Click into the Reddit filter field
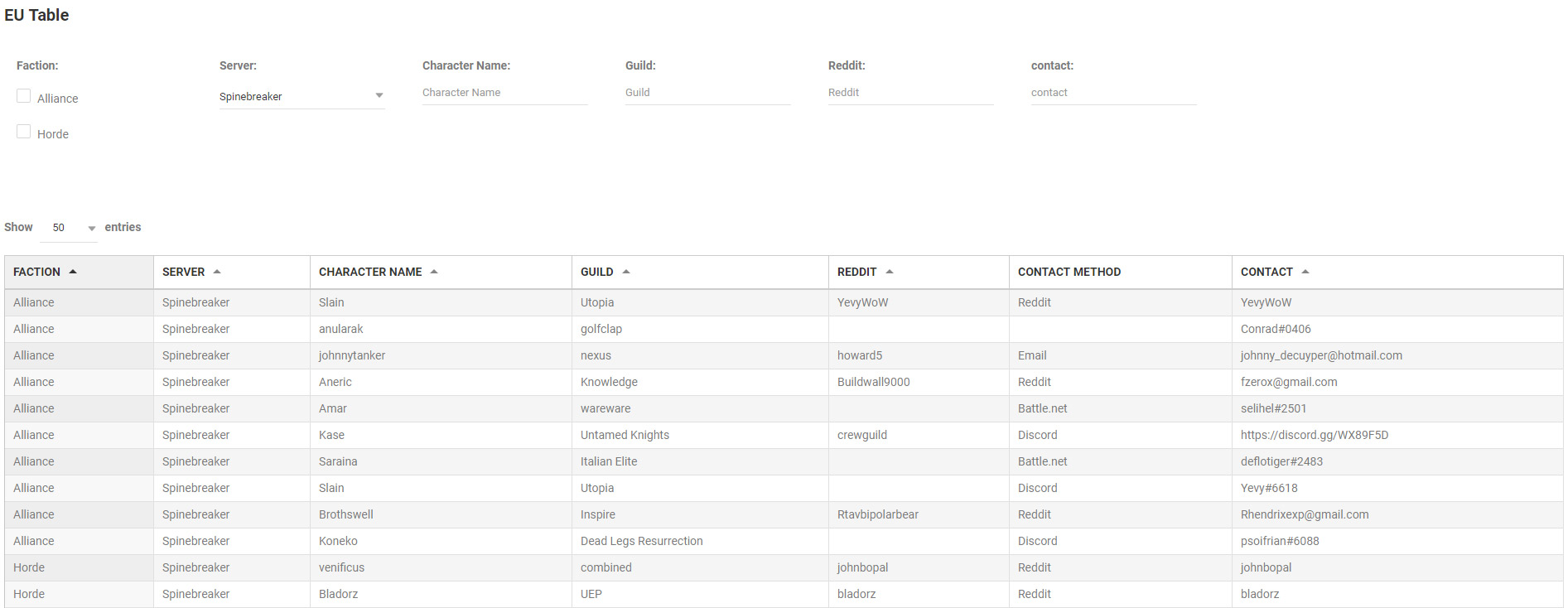Image resolution: width=1568 pixels, height=608 pixels. [x=910, y=93]
